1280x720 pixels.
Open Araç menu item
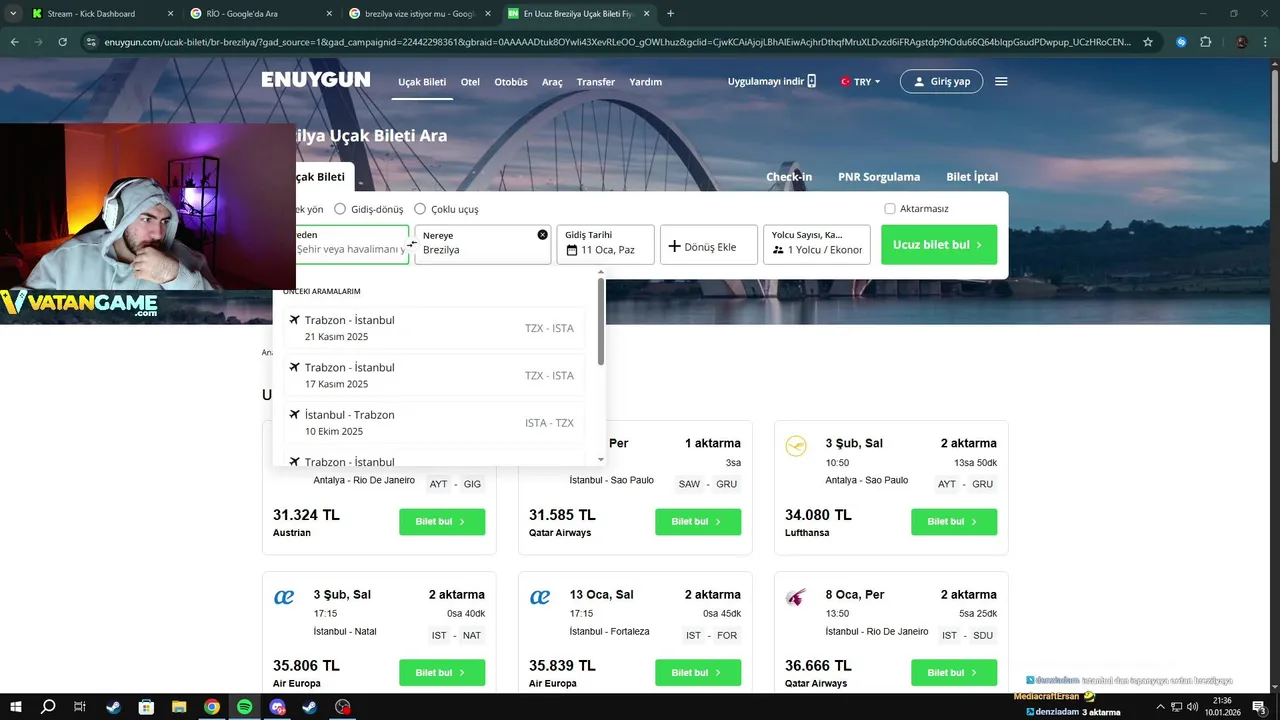pyautogui.click(x=552, y=82)
